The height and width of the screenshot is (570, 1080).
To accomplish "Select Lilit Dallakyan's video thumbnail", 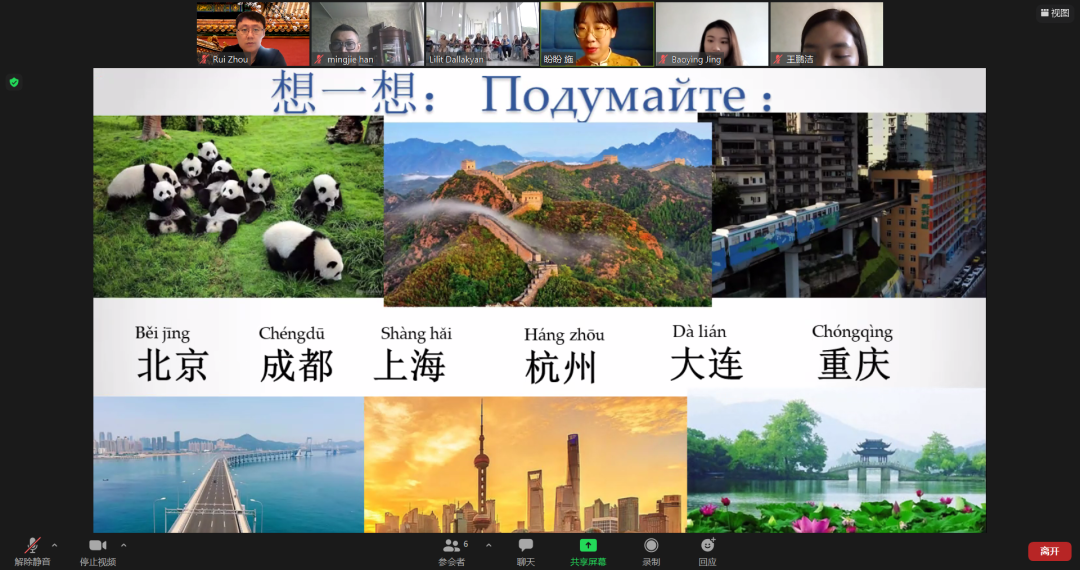I will point(482,34).
